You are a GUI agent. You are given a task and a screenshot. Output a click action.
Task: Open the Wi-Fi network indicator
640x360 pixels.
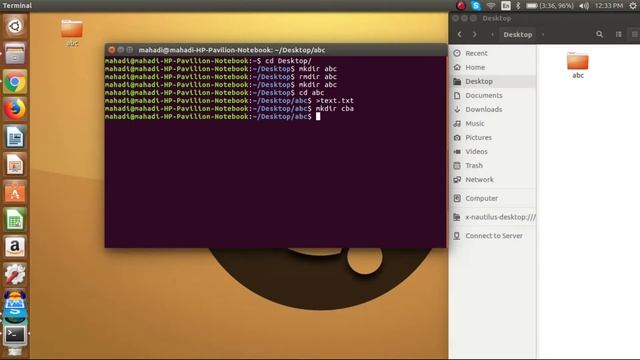pos(491,5)
